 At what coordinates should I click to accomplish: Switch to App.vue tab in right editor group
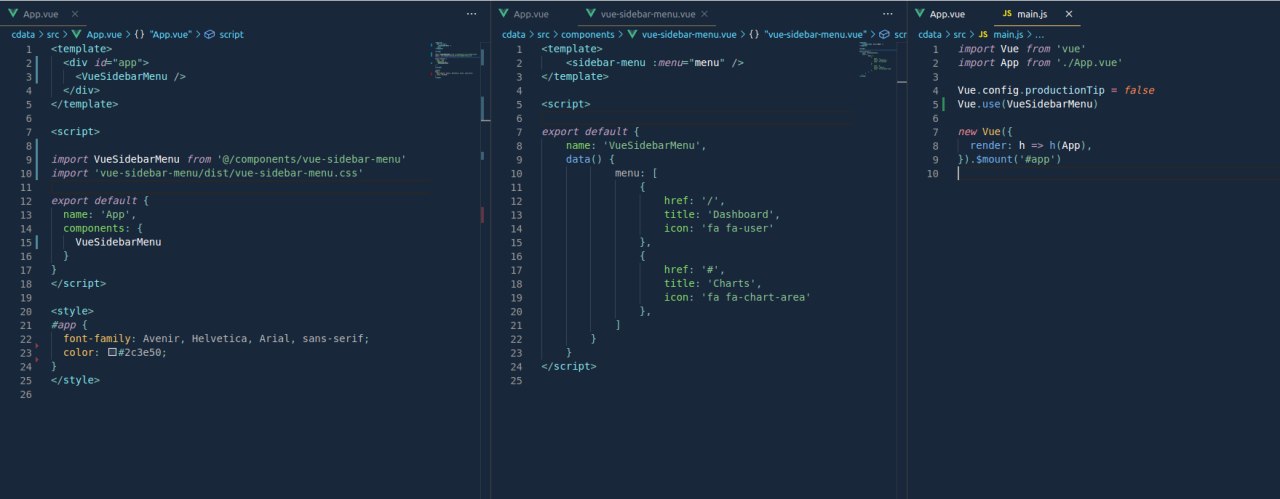click(947, 14)
